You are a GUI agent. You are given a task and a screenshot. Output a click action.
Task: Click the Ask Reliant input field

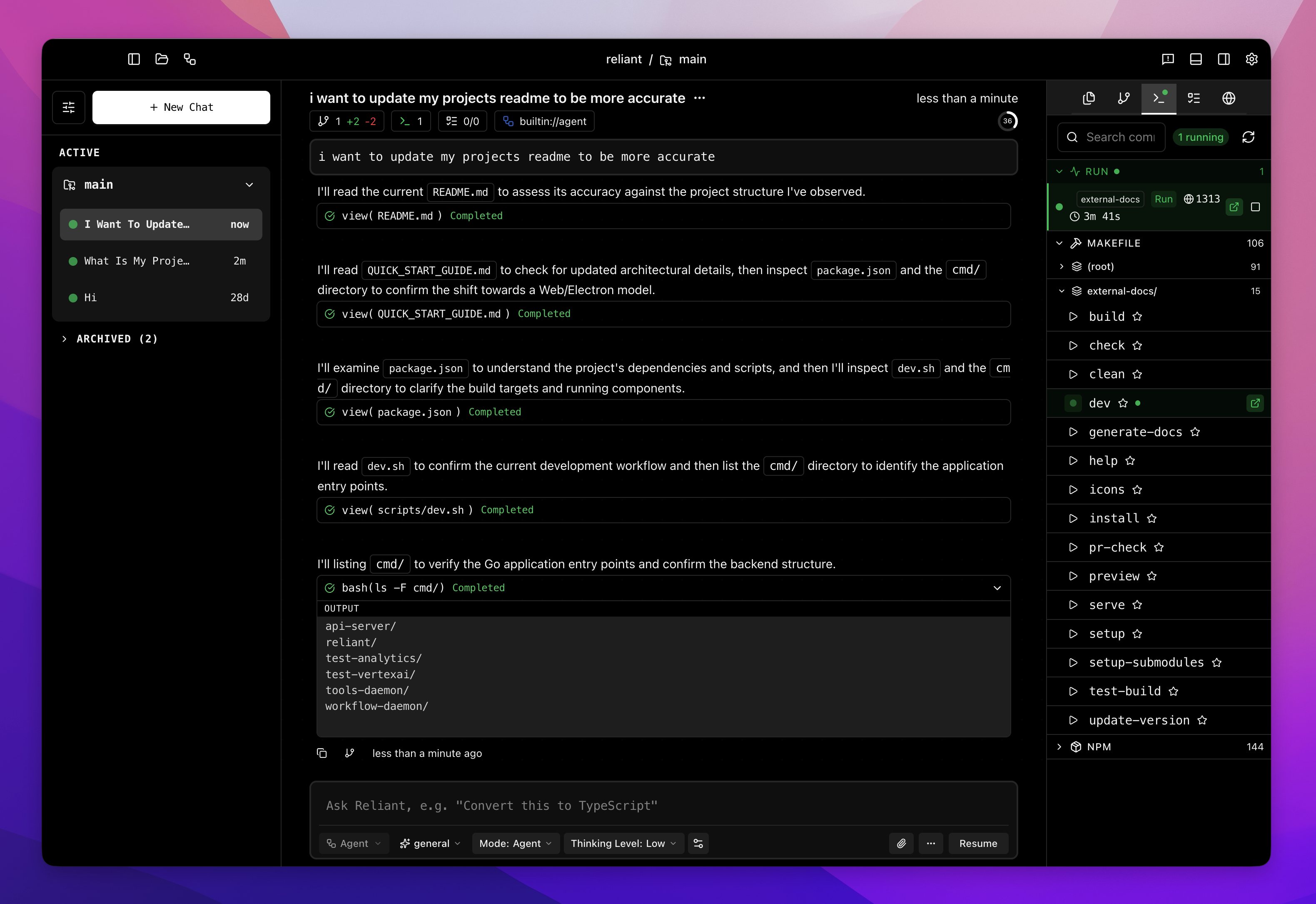tap(663, 805)
